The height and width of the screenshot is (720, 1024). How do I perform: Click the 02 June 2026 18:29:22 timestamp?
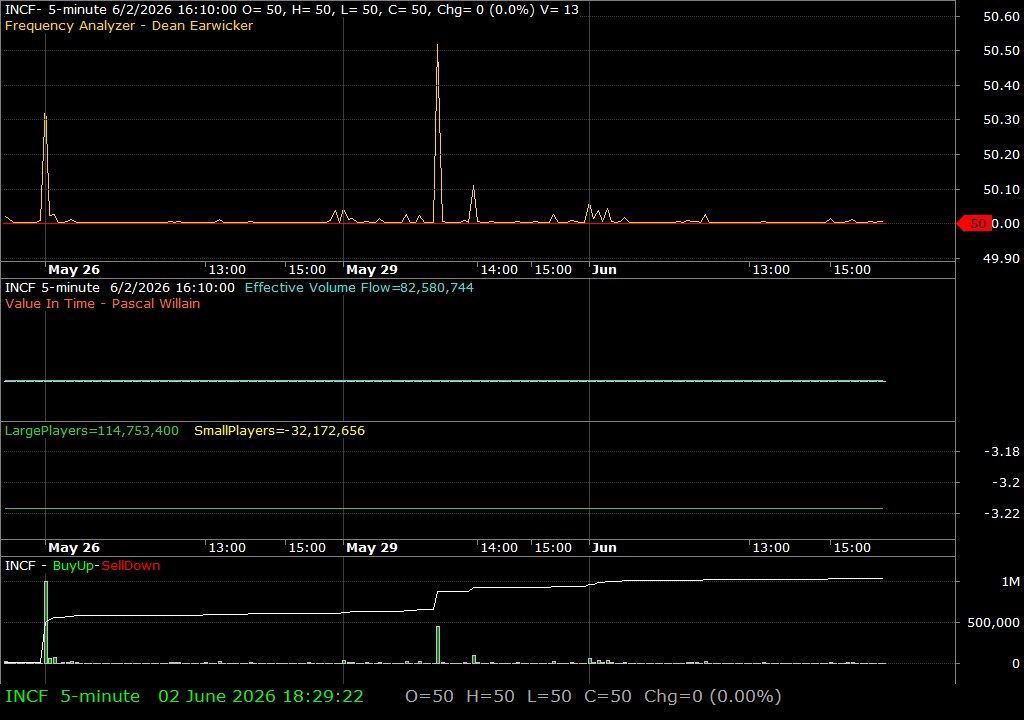(261, 696)
